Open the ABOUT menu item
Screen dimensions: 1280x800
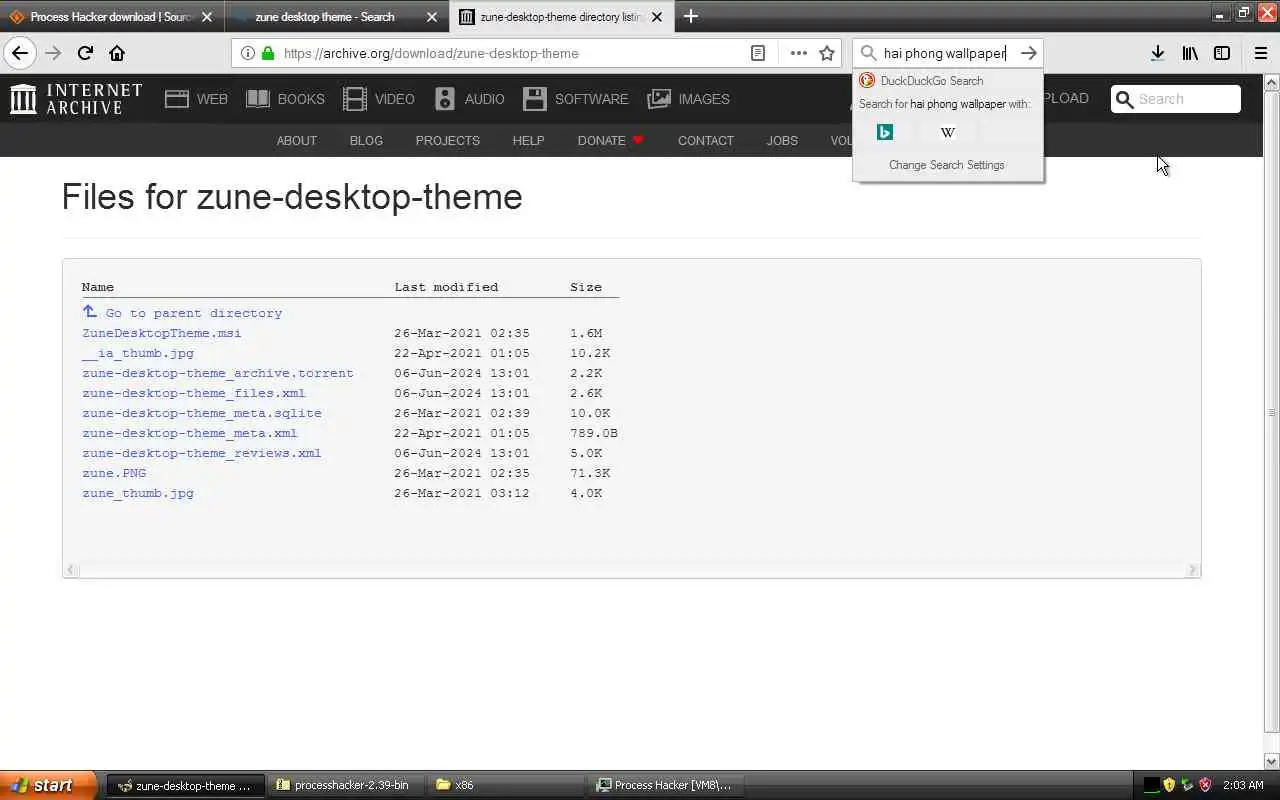tap(296, 140)
